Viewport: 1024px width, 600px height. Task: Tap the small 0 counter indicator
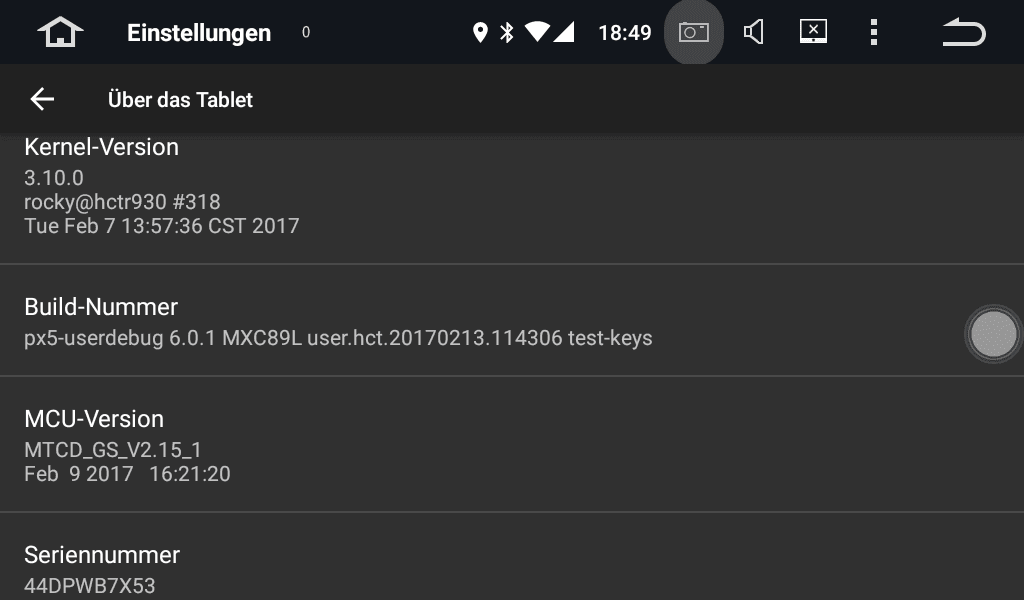click(x=306, y=32)
